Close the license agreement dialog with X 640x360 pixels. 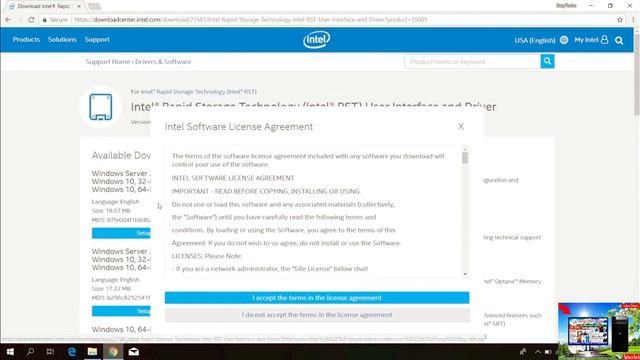[461, 127]
